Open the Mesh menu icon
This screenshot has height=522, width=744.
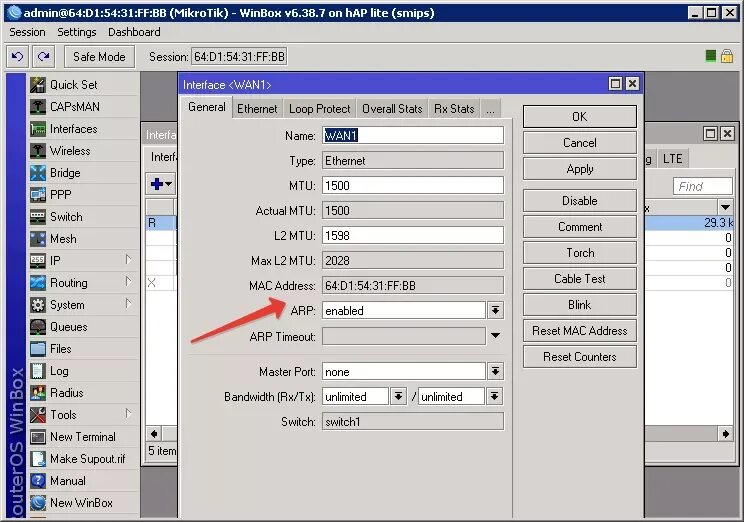(38, 239)
